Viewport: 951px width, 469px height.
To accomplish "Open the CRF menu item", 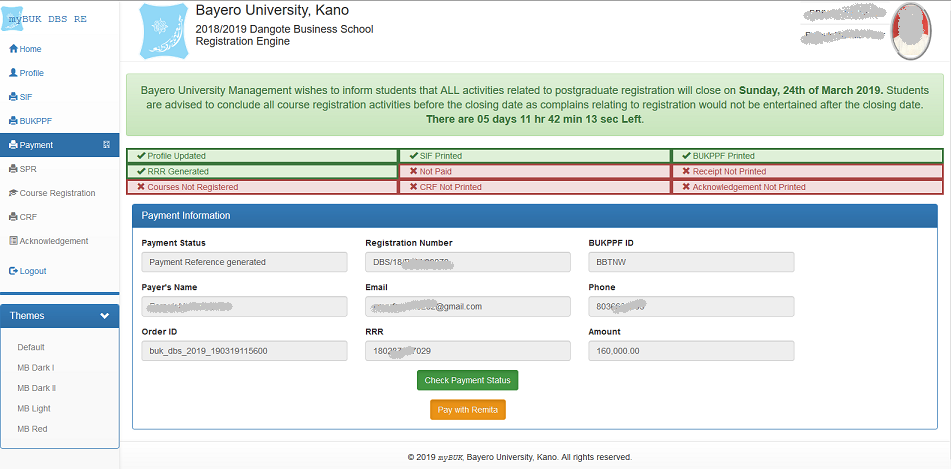I will pyautogui.click(x=28, y=217).
